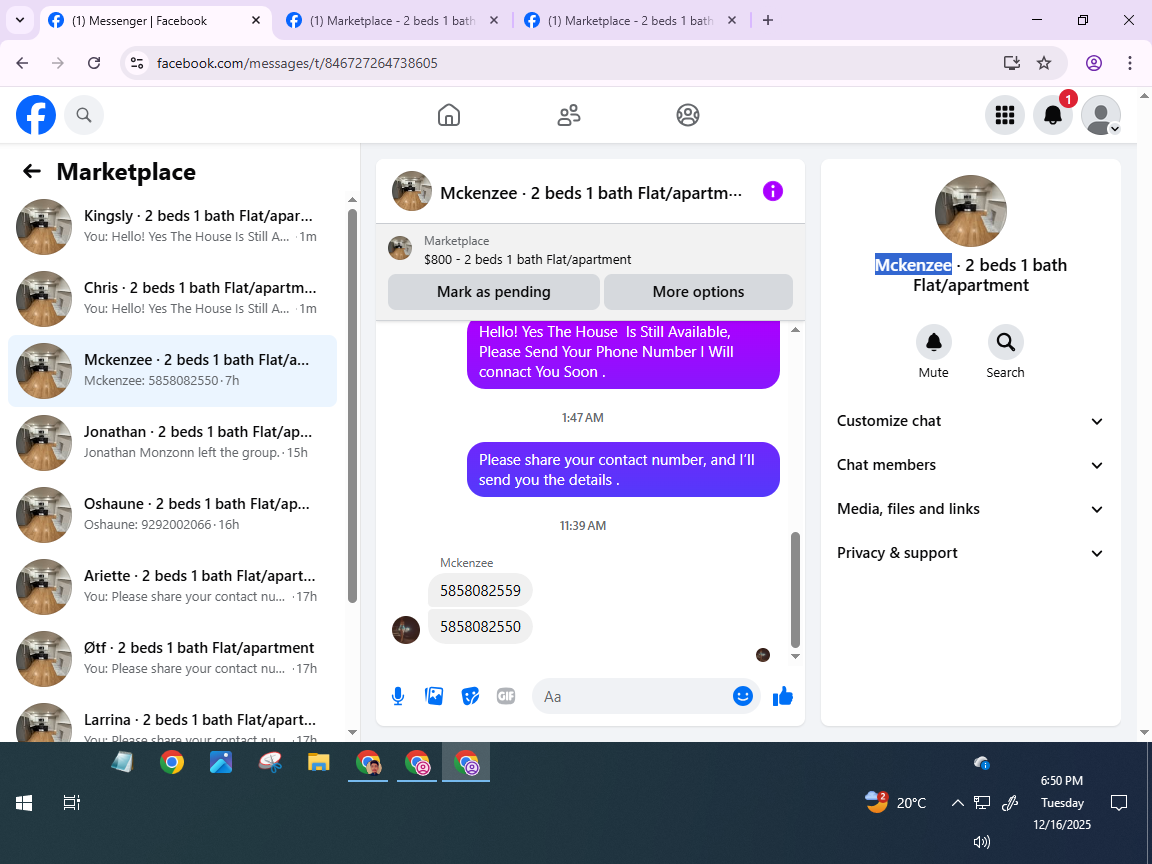Expand the Chat members section
Image resolution: width=1152 pixels, height=864 pixels.
(x=971, y=465)
